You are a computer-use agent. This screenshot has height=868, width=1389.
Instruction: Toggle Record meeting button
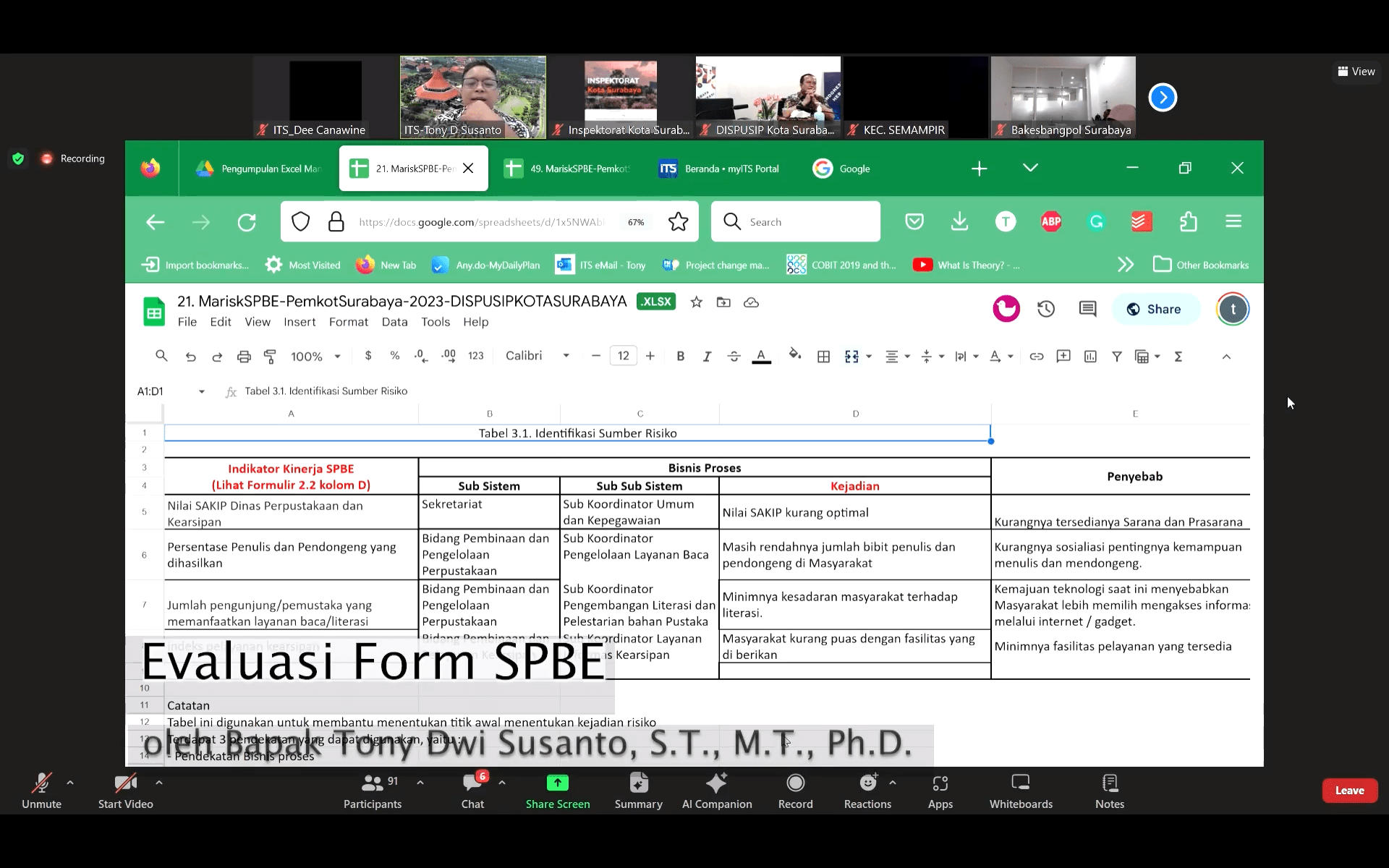[795, 790]
